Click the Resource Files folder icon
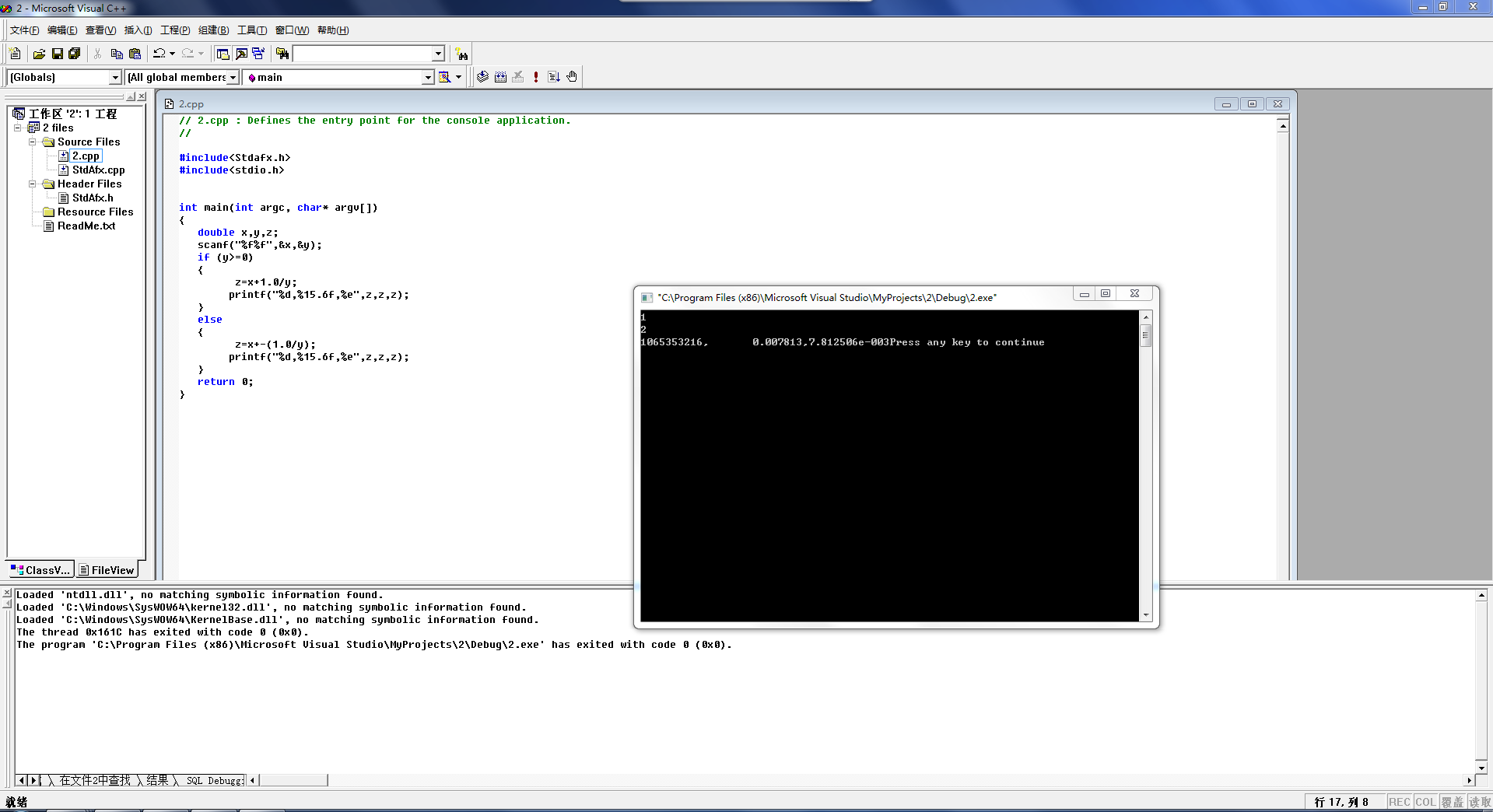Viewport: 1493px width, 812px height. (48, 212)
